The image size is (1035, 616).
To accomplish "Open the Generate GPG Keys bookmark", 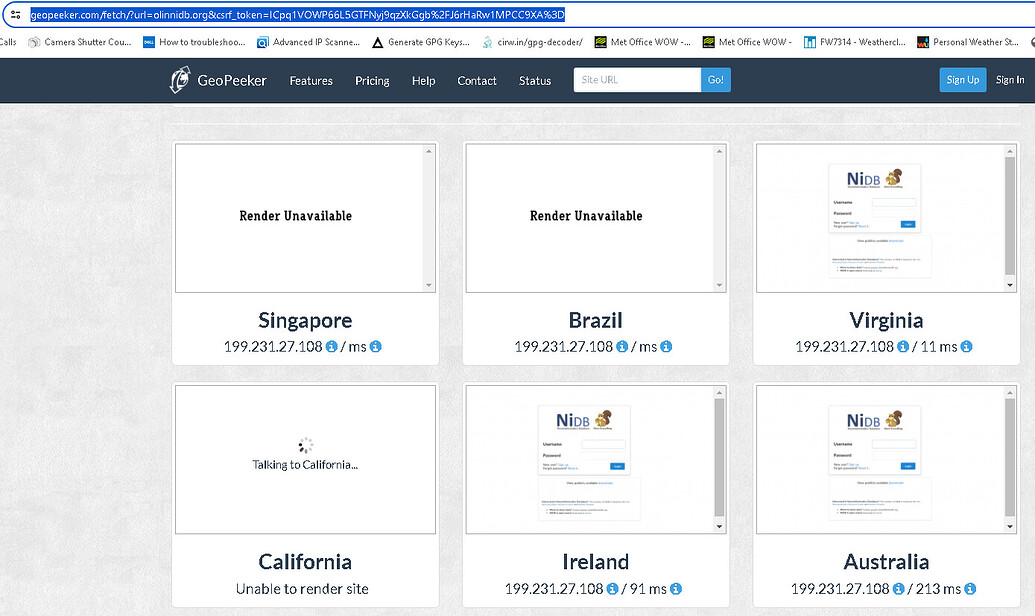I will 421,42.
